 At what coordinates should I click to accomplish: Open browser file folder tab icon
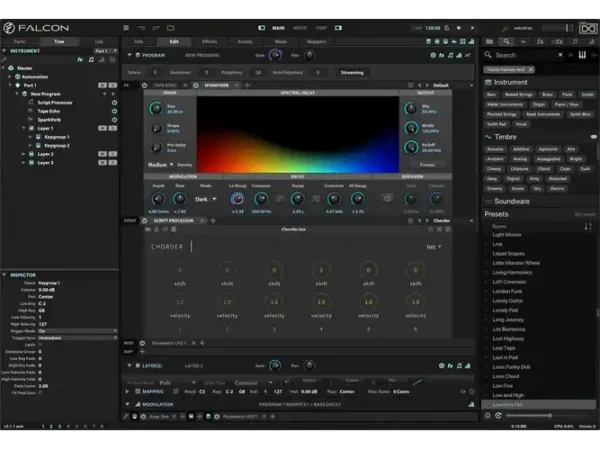[489, 41]
